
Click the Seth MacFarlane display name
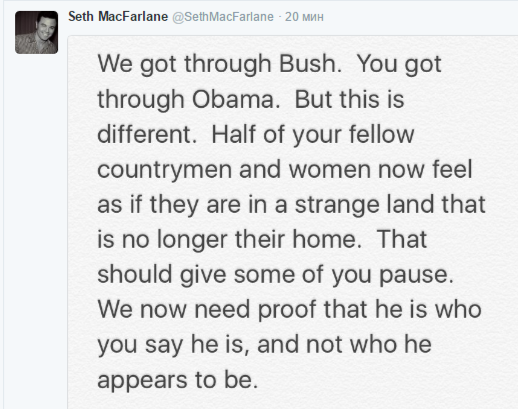[118, 17]
